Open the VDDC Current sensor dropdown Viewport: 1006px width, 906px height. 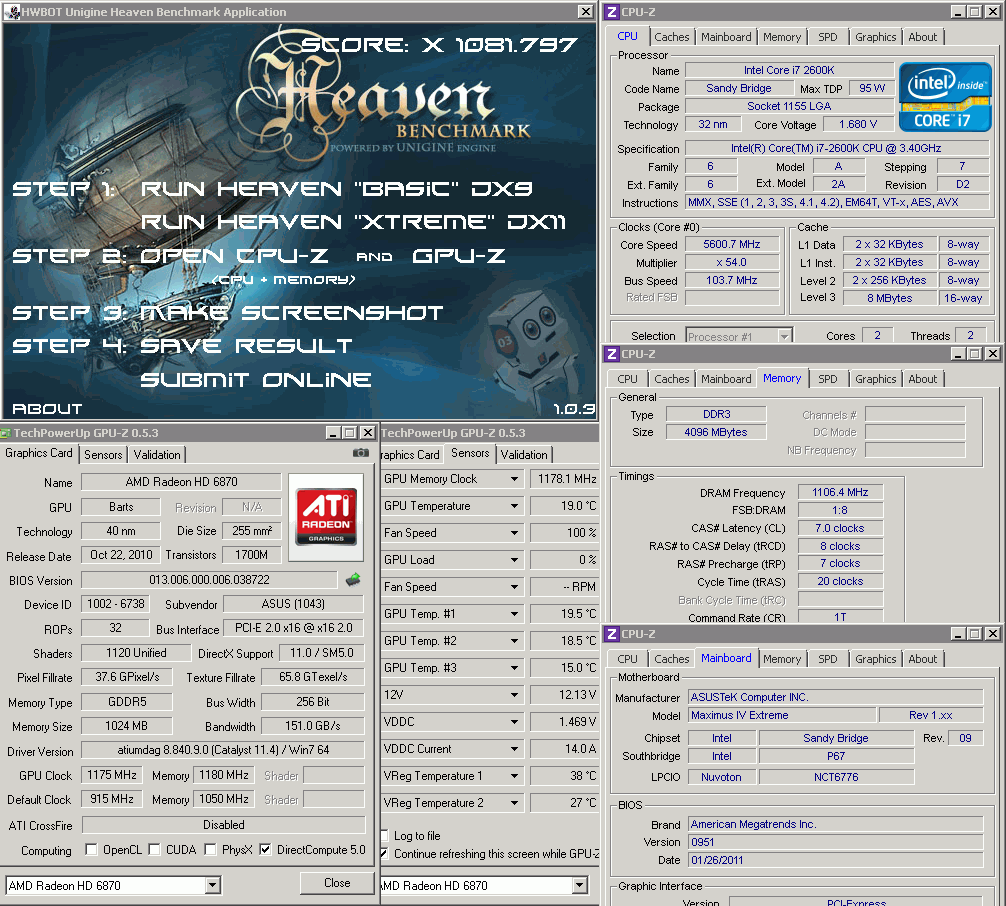tap(514, 749)
